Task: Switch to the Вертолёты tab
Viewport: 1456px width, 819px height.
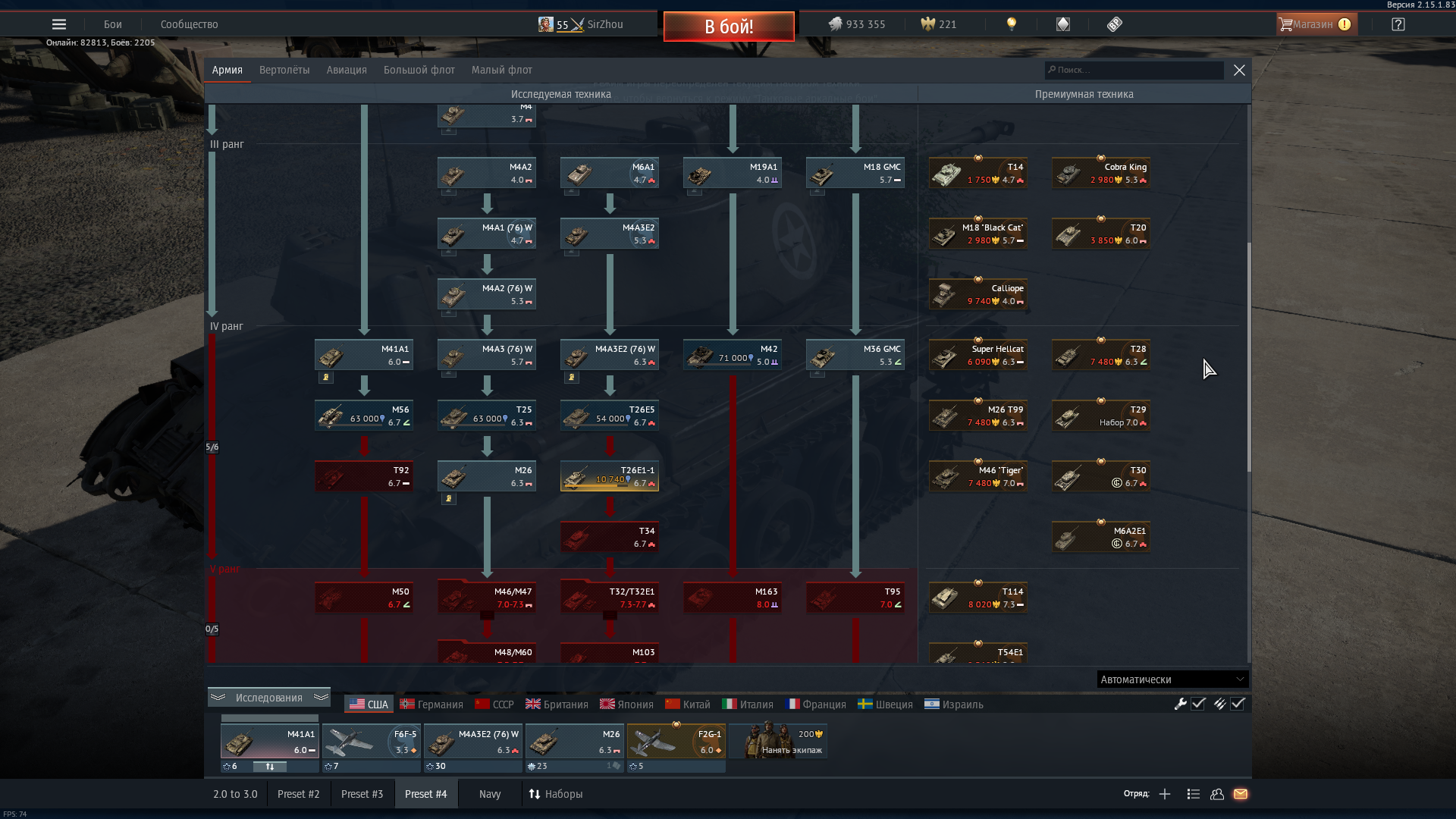Action: (284, 70)
